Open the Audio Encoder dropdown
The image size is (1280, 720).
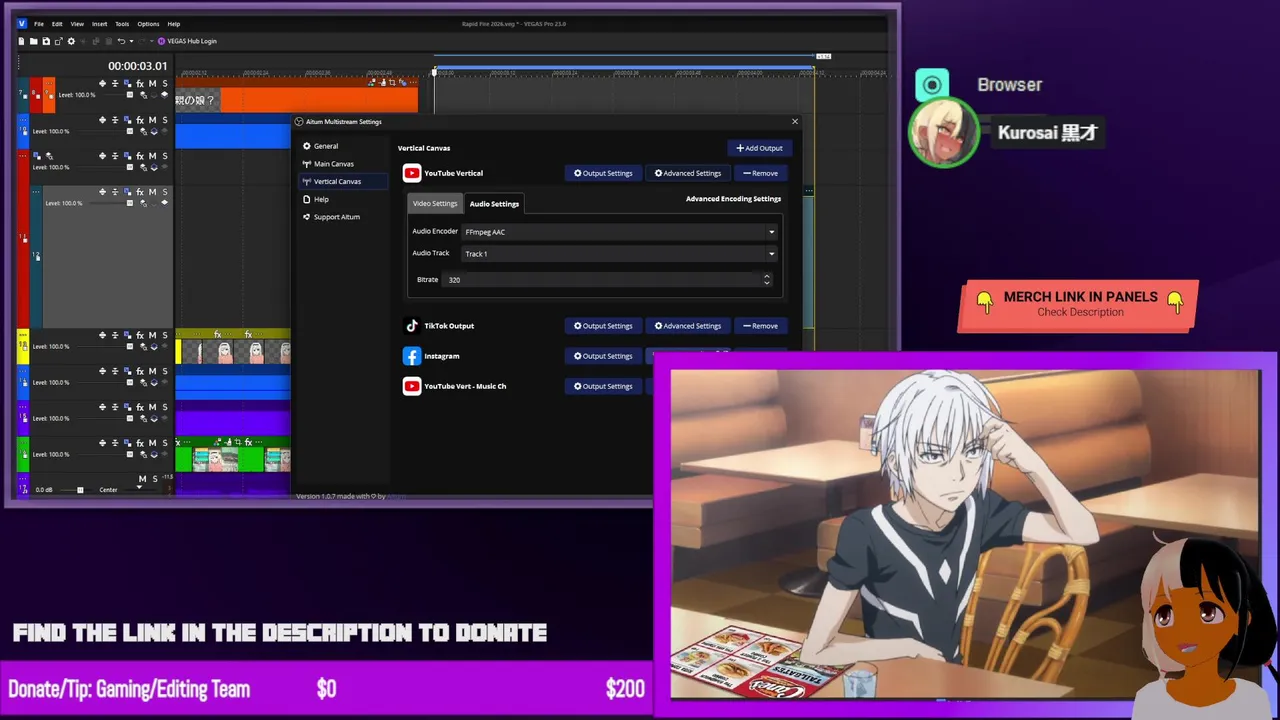[619, 232]
